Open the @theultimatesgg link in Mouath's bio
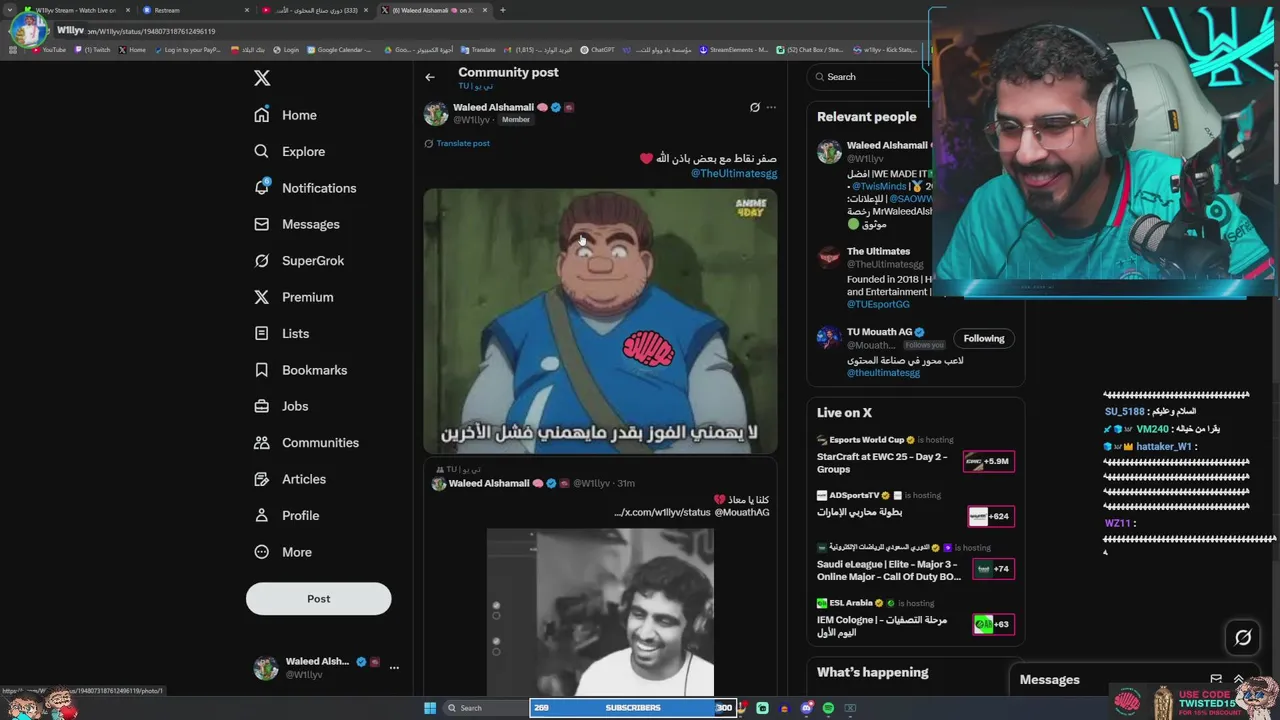The height and width of the screenshot is (720, 1280). pos(883,372)
